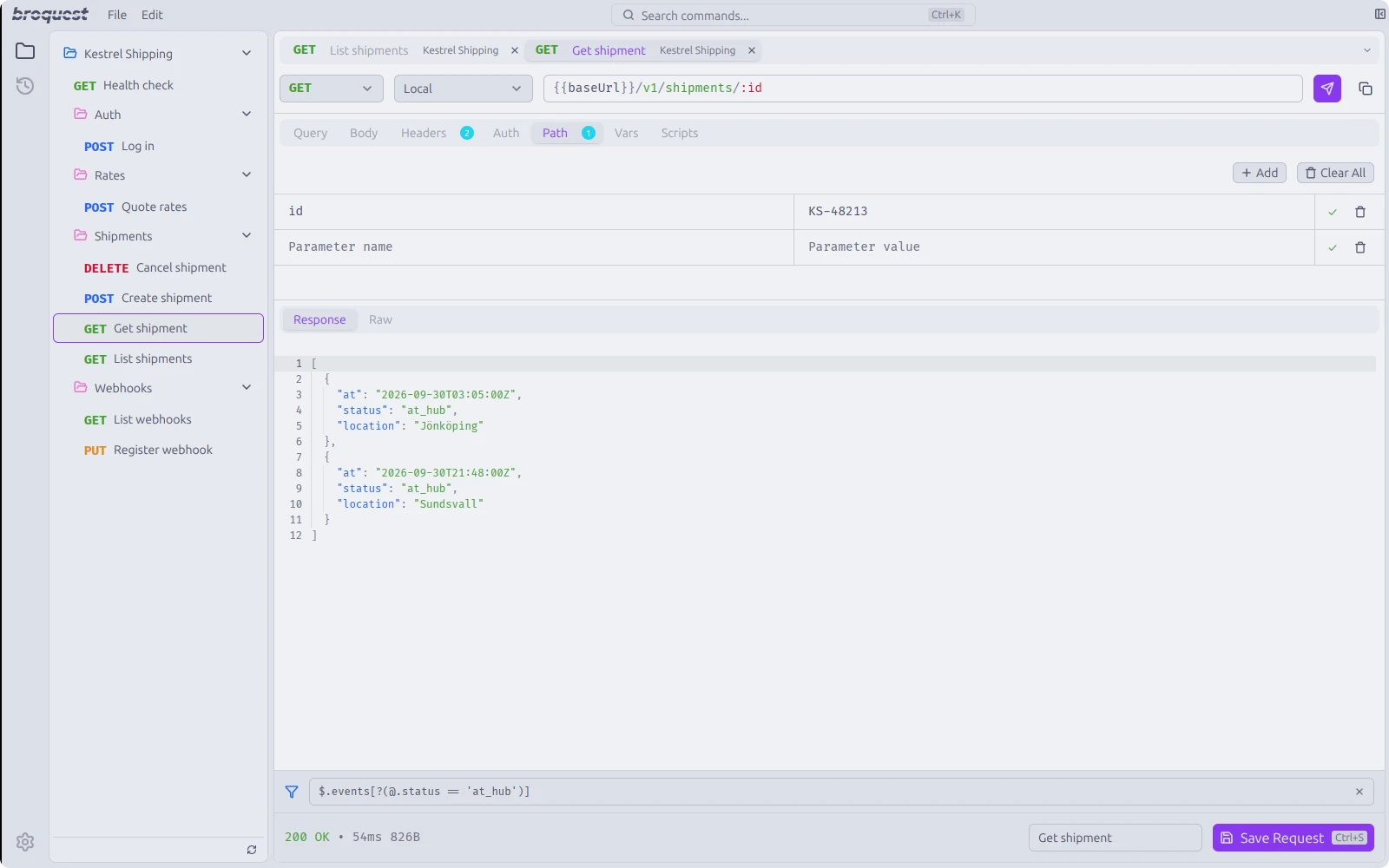1389x868 pixels.
Task: Close the List shipments tab
Action: pos(515,50)
